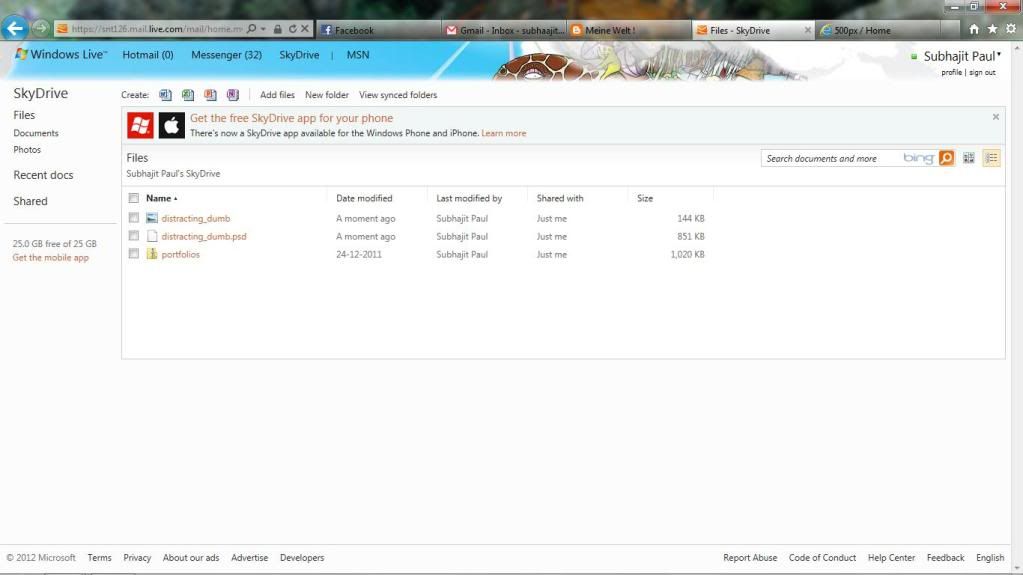Image resolution: width=1023 pixels, height=575 pixels.
Task: Click the browser address bar URL
Action: (x=157, y=29)
